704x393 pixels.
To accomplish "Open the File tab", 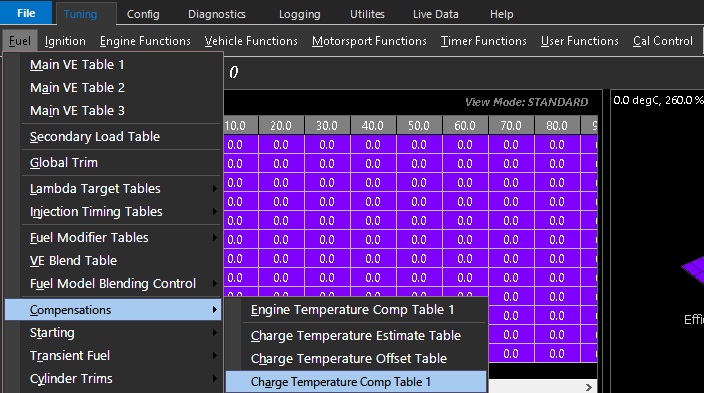I will tap(26, 13).
